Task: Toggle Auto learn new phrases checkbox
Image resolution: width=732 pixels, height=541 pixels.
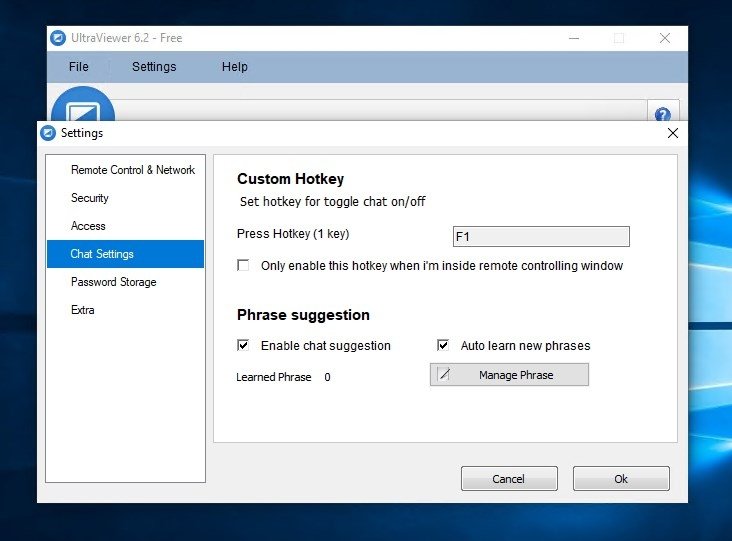Action: tap(443, 345)
